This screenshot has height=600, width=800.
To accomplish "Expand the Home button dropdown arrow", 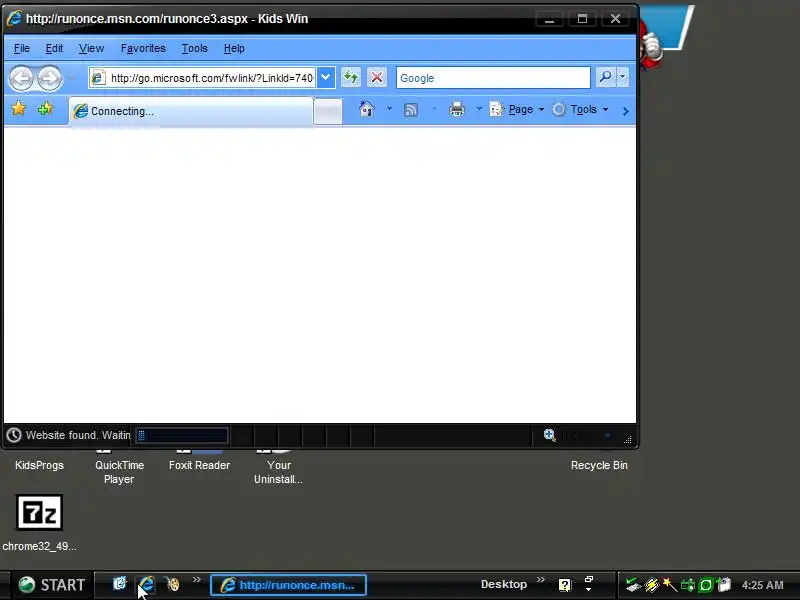I will (x=389, y=109).
